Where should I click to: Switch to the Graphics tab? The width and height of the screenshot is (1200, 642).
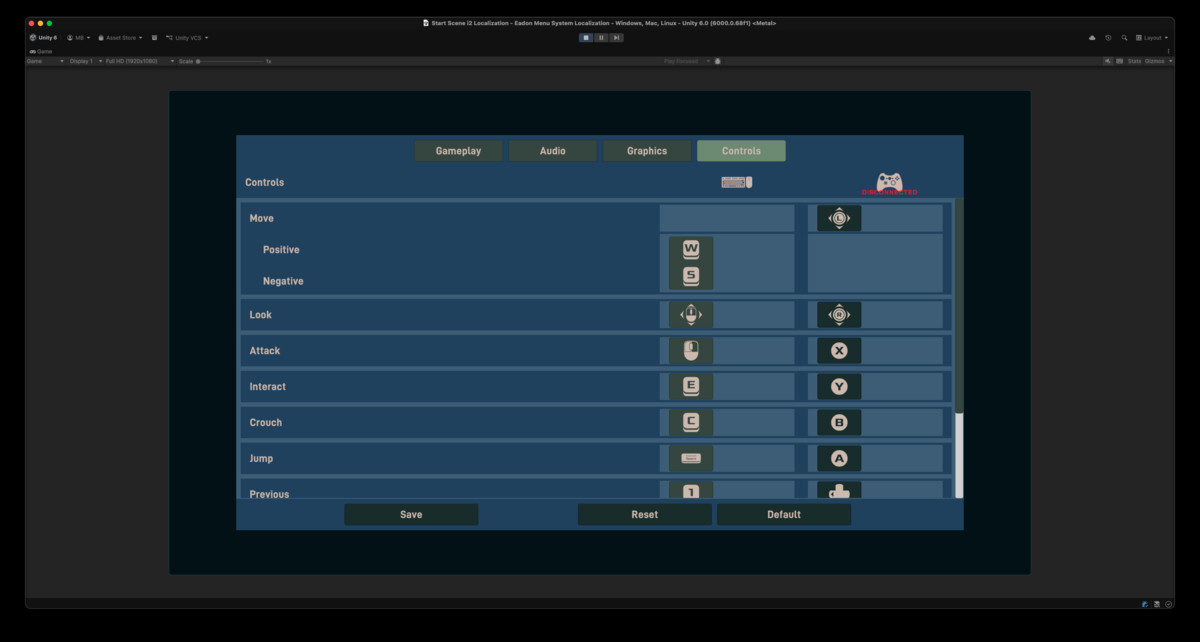pyautogui.click(x=646, y=150)
